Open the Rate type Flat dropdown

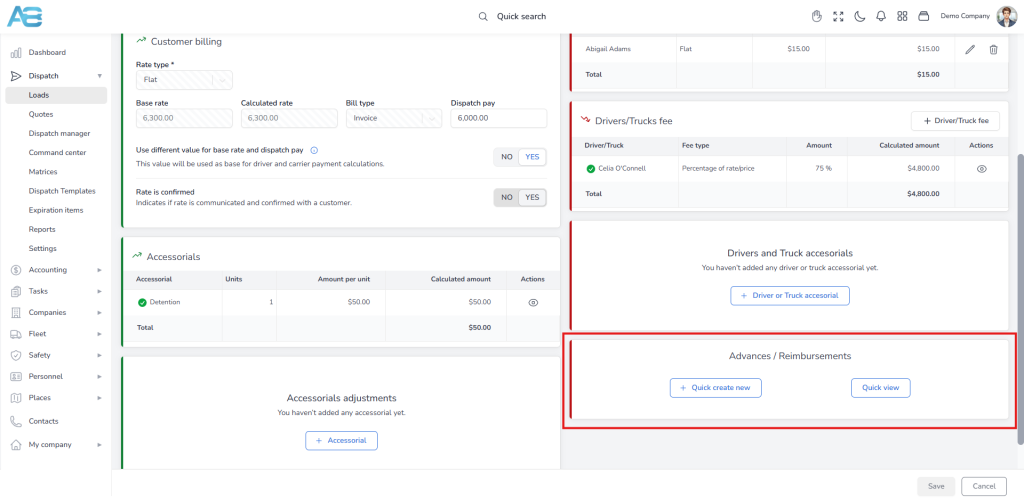click(x=184, y=80)
